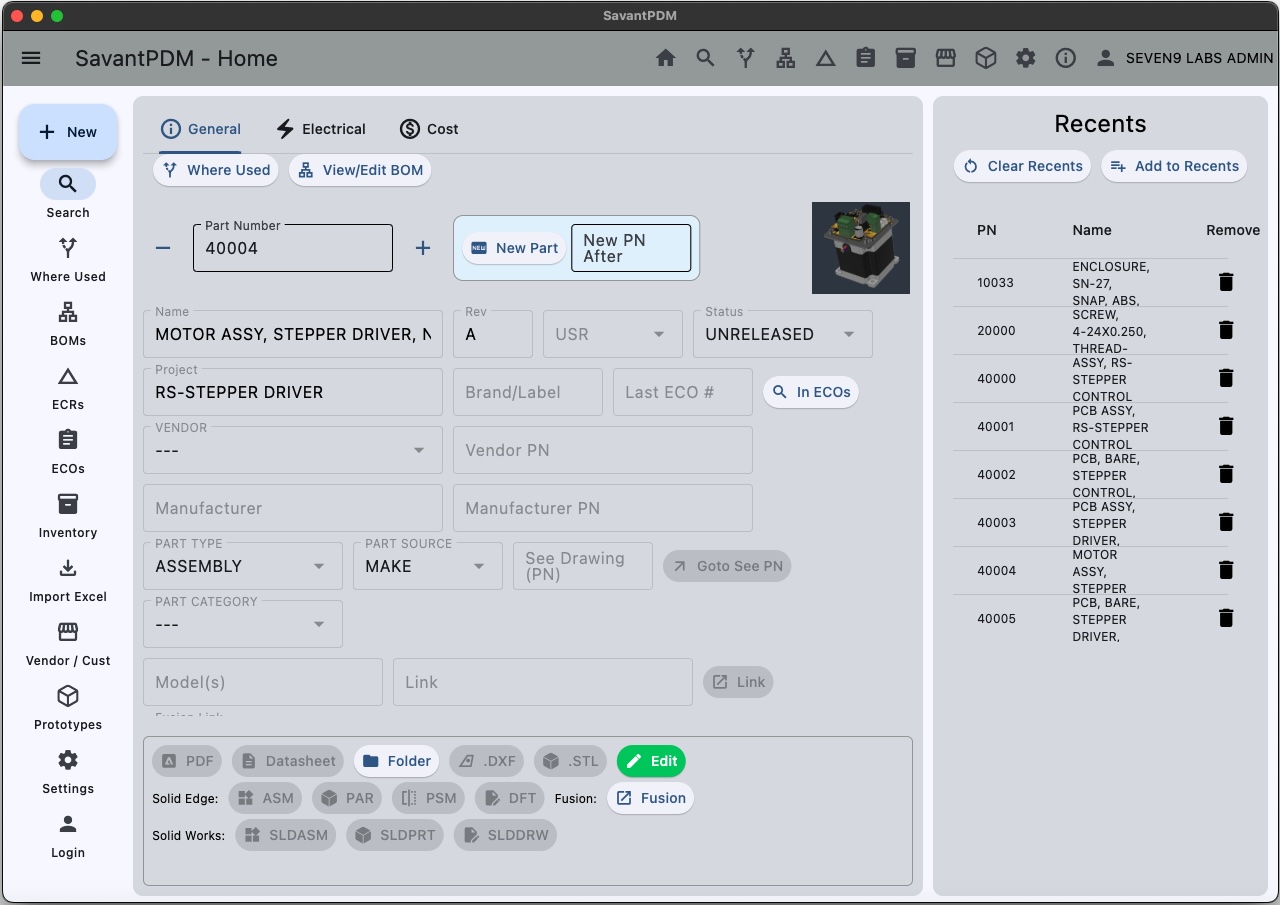The image size is (1280, 905).
Task: Increment part number with plus button
Action: tap(423, 248)
